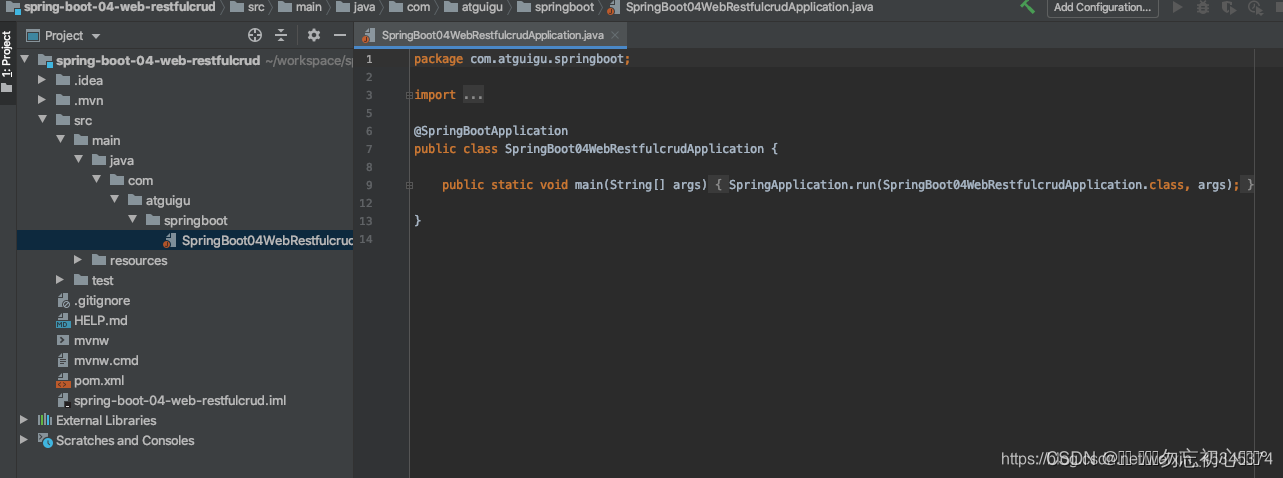The height and width of the screenshot is (478, 1283).
Task: Collapse the atguigu package arrow
Action: (x=114, y=200)
